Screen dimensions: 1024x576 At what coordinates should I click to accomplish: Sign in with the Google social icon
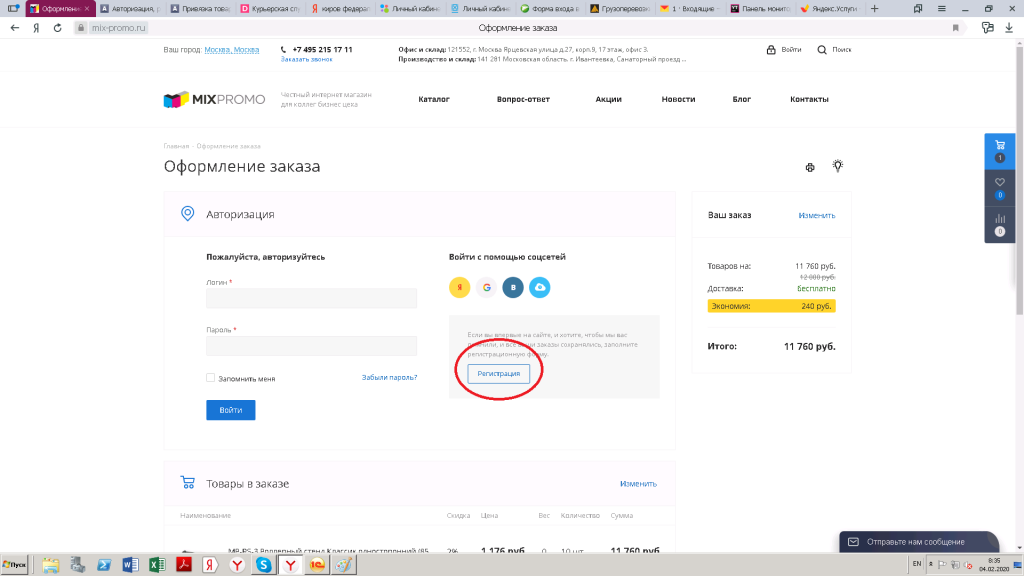pyautogui.click(x=486, y=288)
